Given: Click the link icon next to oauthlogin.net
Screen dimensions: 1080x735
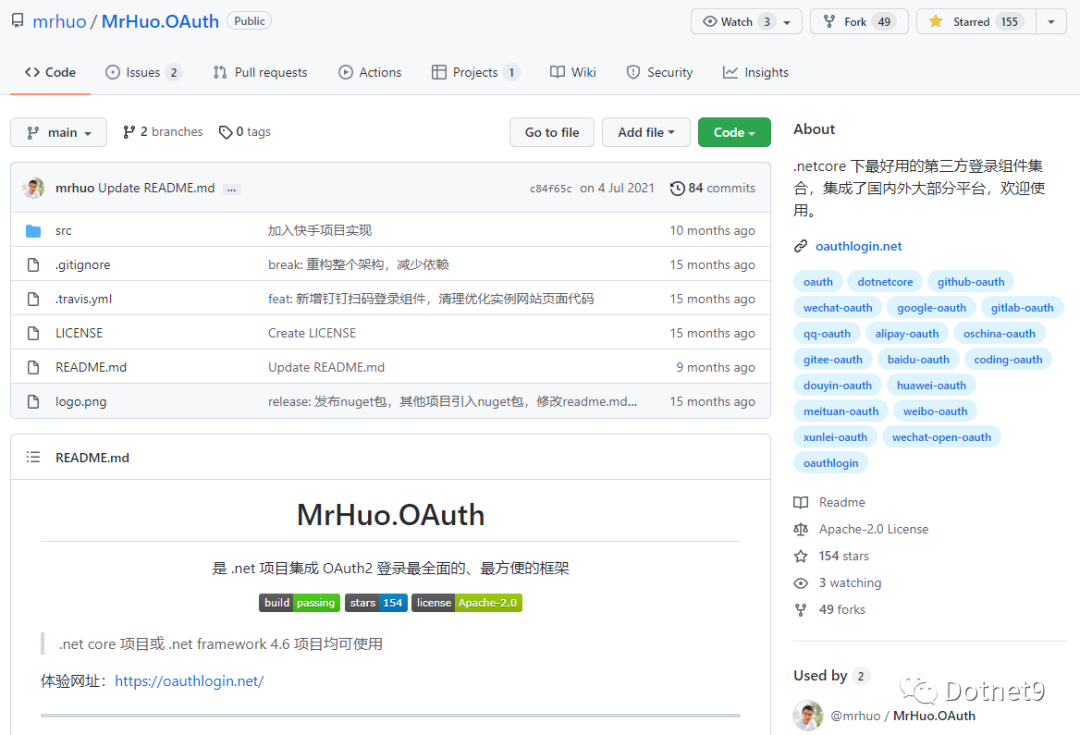Looking at the screenshot, I should (x=800, y=246).
